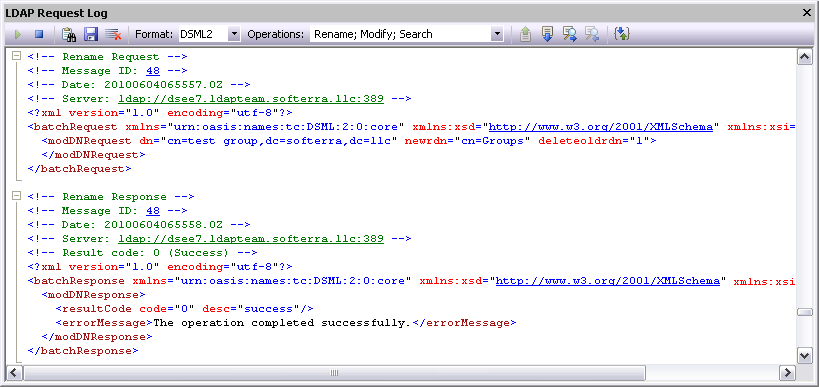Go to previous entry green up arrow icon
This screenshot has height=387, width=819.
click(525, 34)
